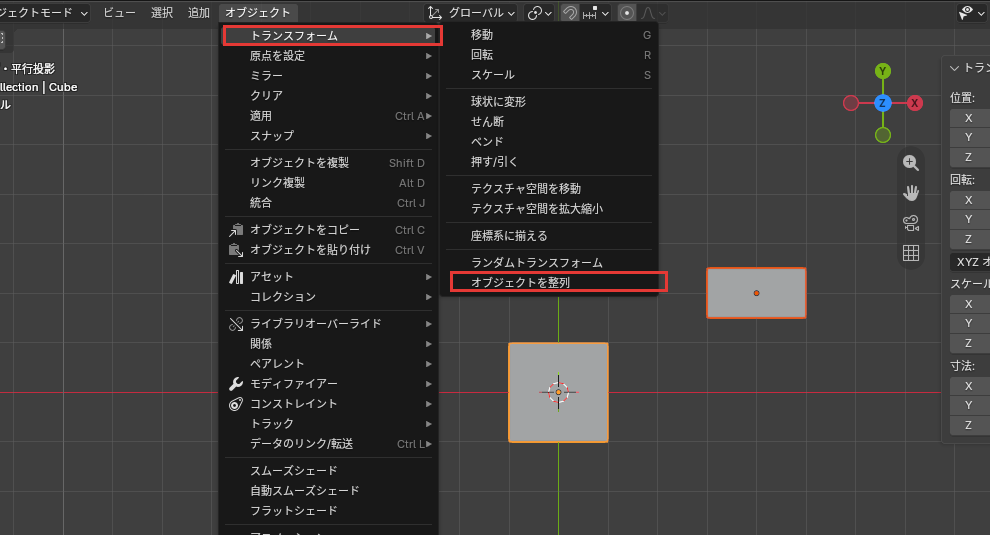Open the pivot point link icon dropdown
The width and height of the screenshot is (990, 535).
(539, 13)
